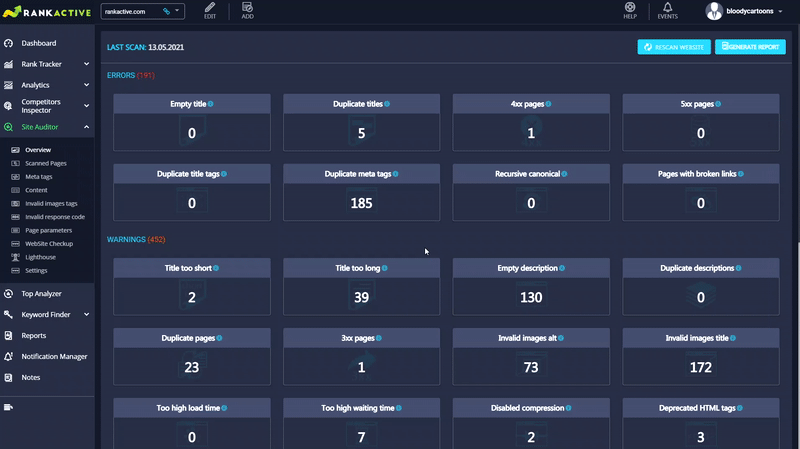
Task: Open Site Auditor section
Action: (40, 127)
